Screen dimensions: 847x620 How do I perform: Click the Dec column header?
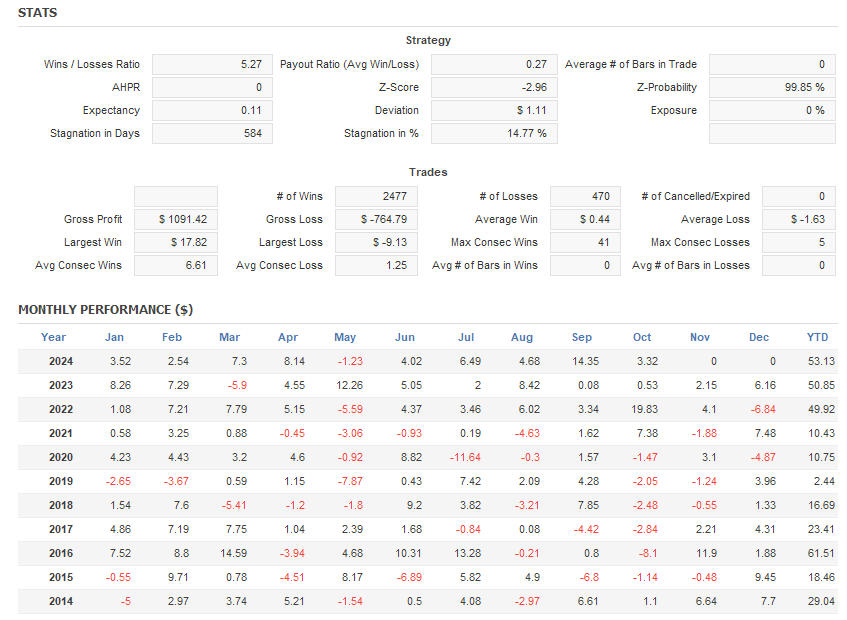pyautogui.click(x=758, y=338)
